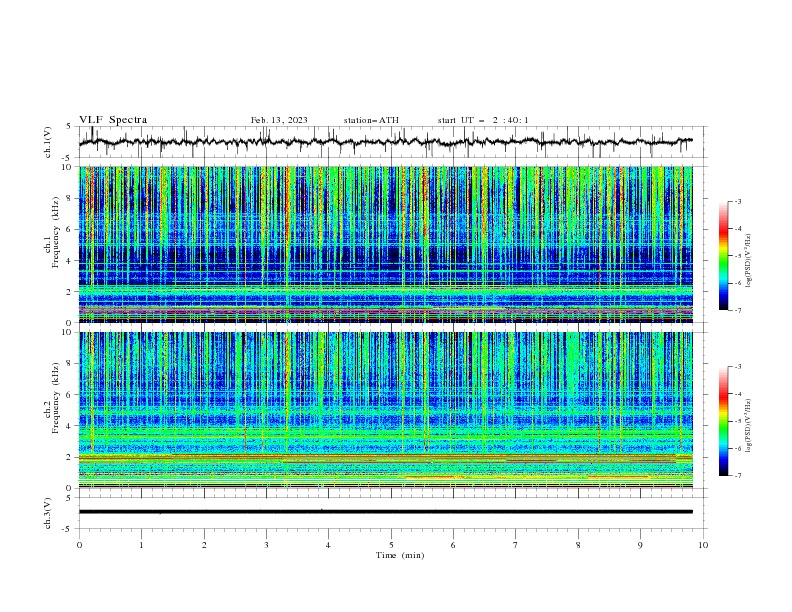Image resolution: width=792 pixels, height=612 pixels.
Task: Click the ch.2 spectrogram panel
Action: 385,410
